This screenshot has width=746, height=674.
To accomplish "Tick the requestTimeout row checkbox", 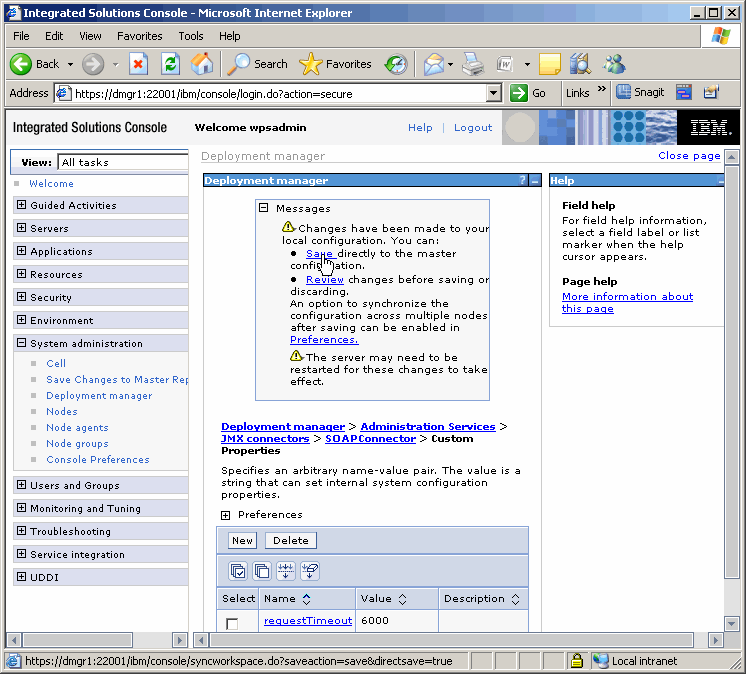I will click(x=232, y=624).
